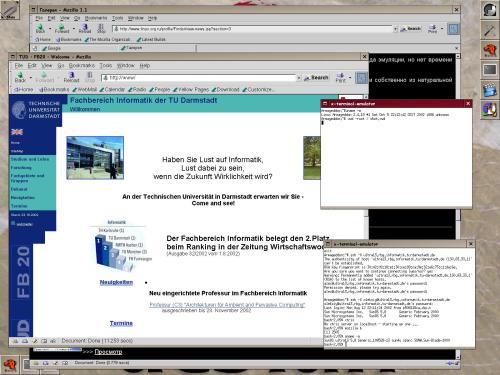Click the red creature icon in the dock

490,50
